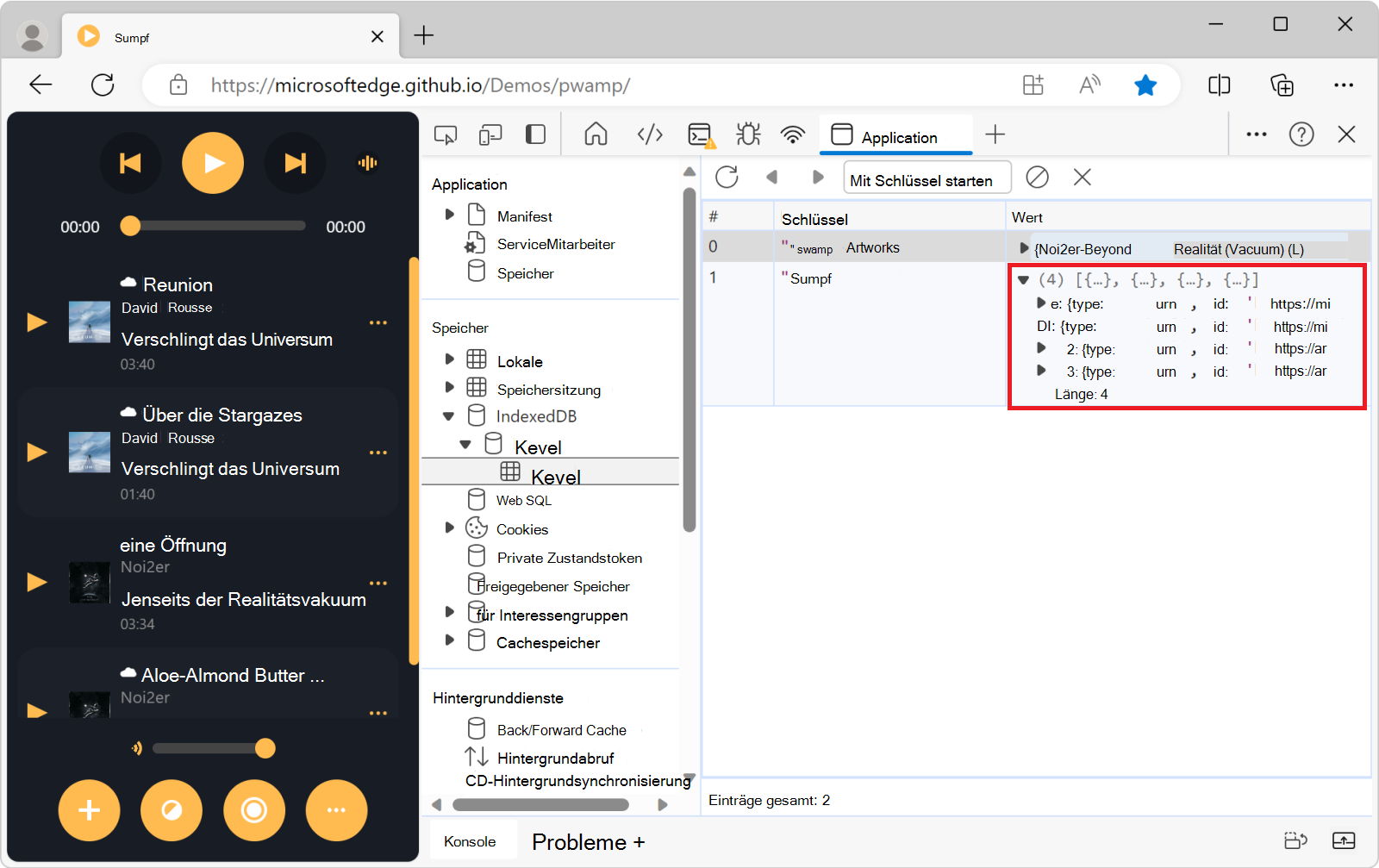Clear the Kevel object store entries
Image resolution: width=1379 pixels, height=868 pixels.
click(x=1037, y=178)
